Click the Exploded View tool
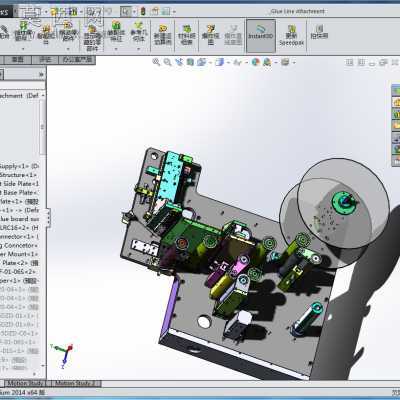The height and width of the screenshot is (400, 400). click(210, 35)
